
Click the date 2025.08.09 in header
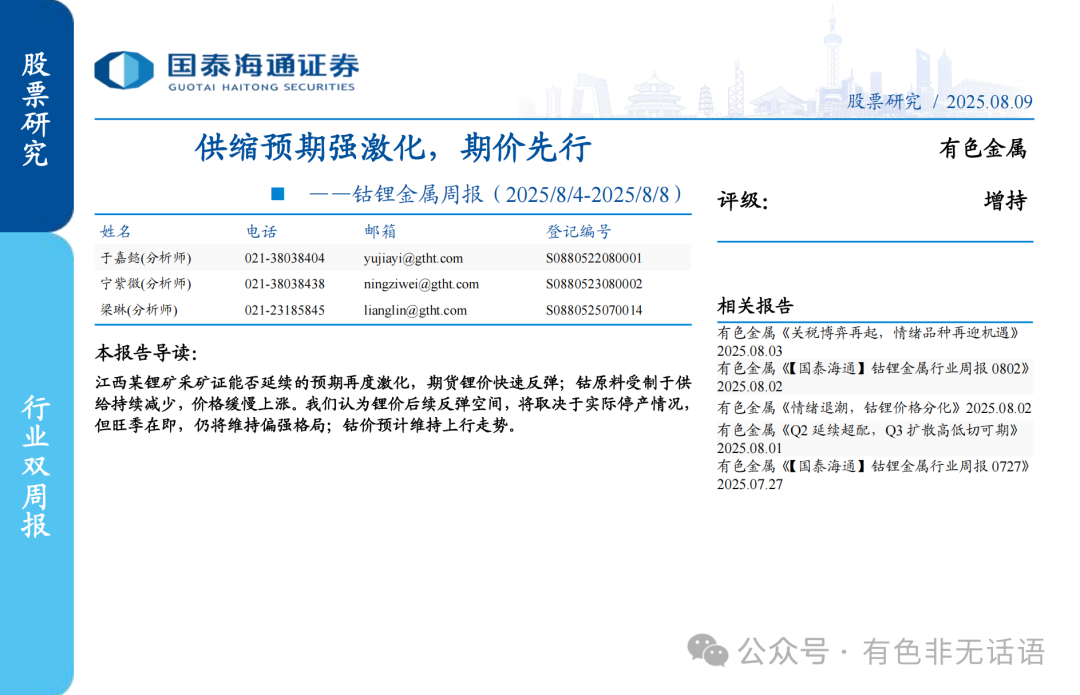pyautogui.click(x=989, y=102)
